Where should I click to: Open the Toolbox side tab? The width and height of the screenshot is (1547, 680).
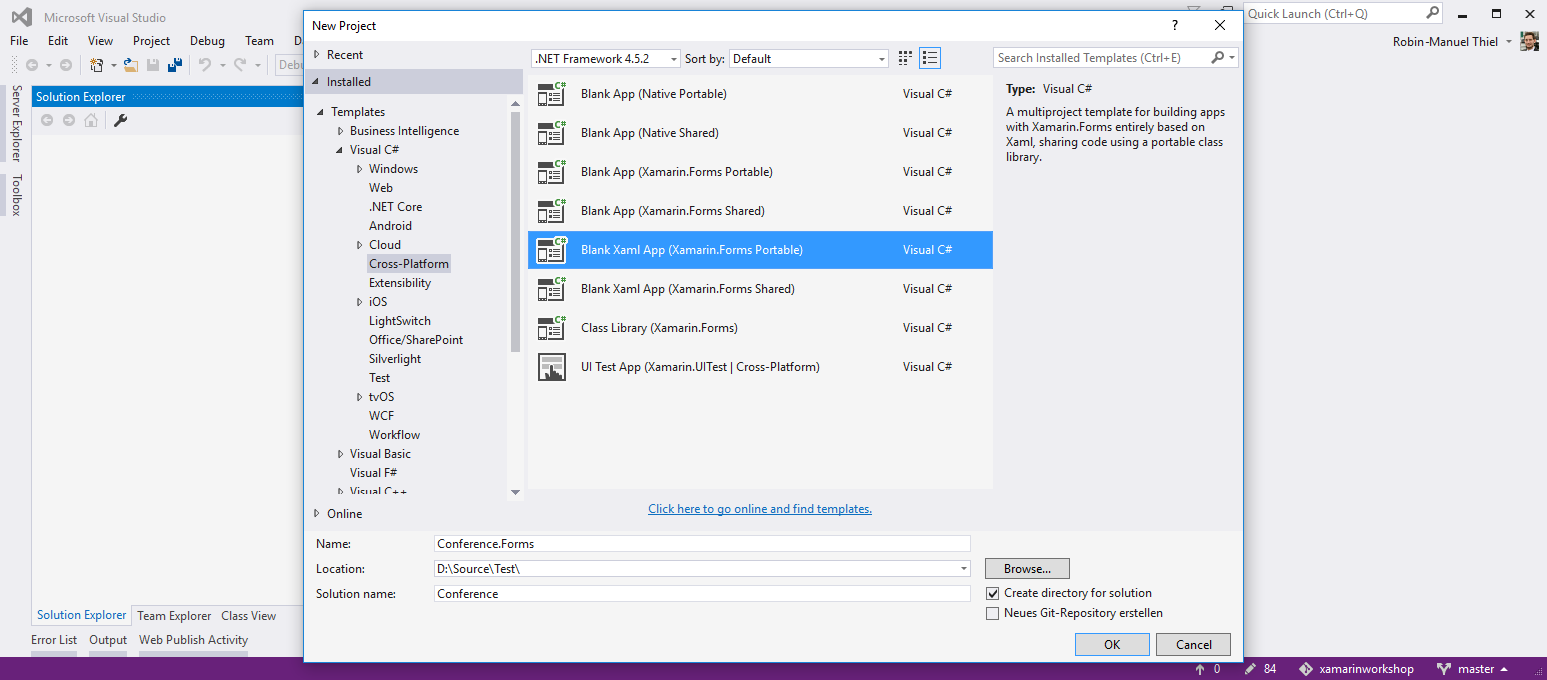(x=17, y=195)
